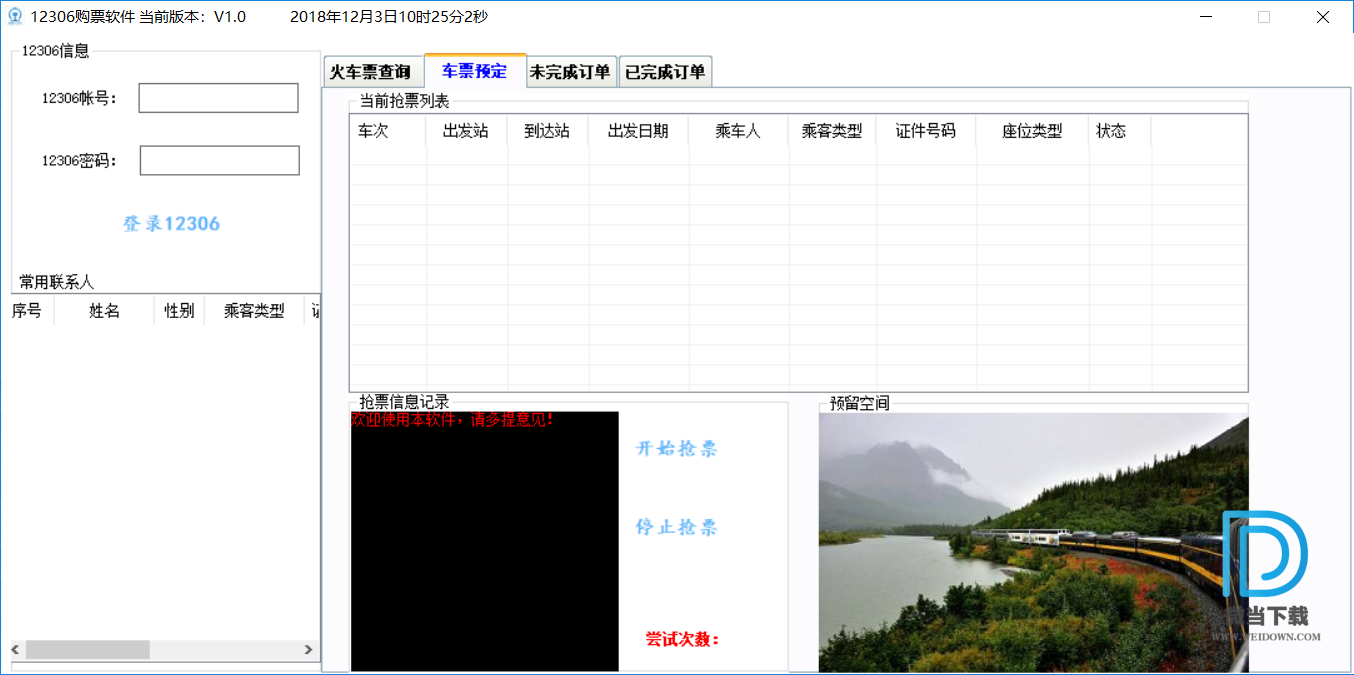
Task: Select the 车票预定 tab
Action: tap(475, 71)
